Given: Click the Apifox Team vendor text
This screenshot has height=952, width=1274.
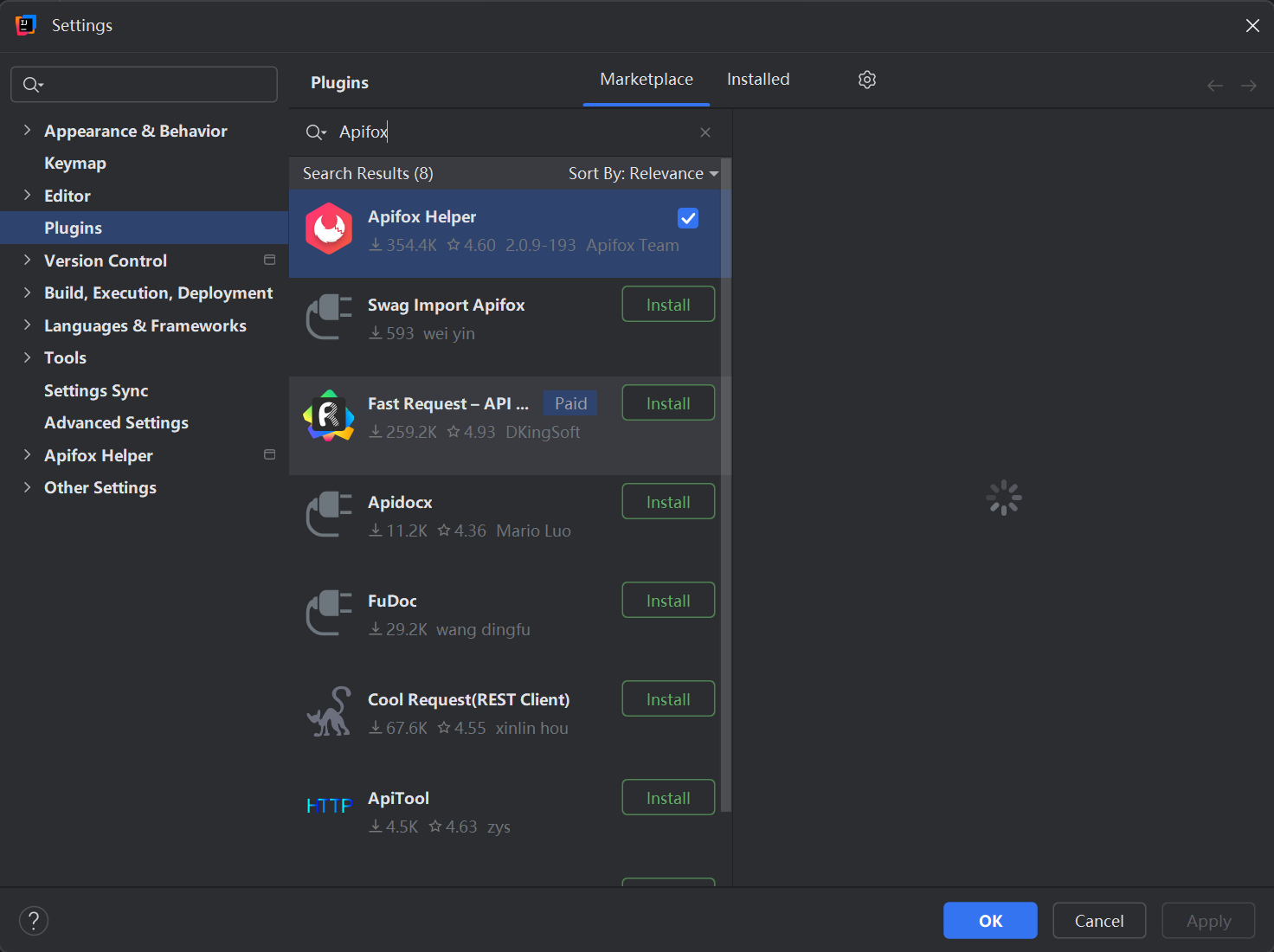Looking at the screenshot, I should [x=633, y=245].
